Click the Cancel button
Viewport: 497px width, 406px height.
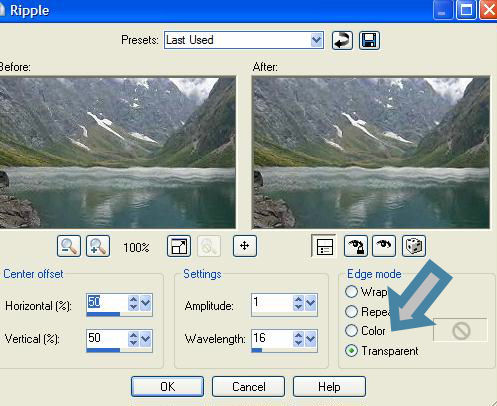249,387
